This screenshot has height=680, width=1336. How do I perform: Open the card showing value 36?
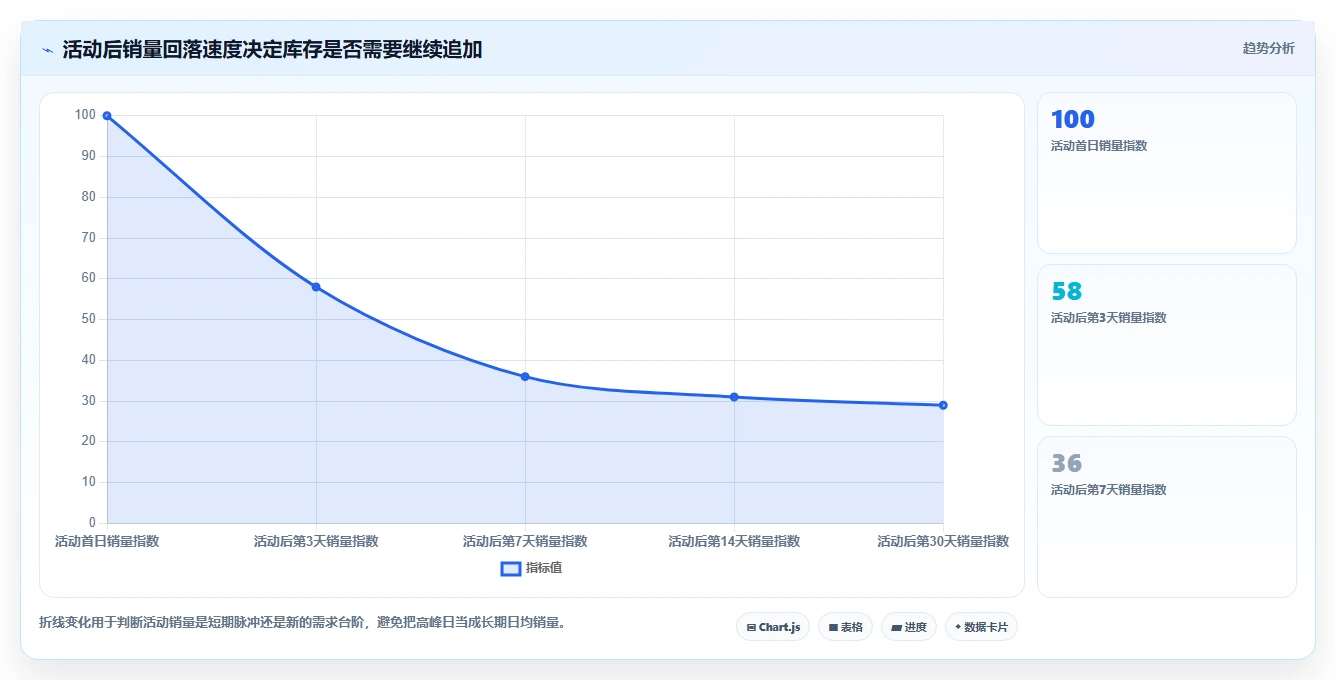(1167, 517)
